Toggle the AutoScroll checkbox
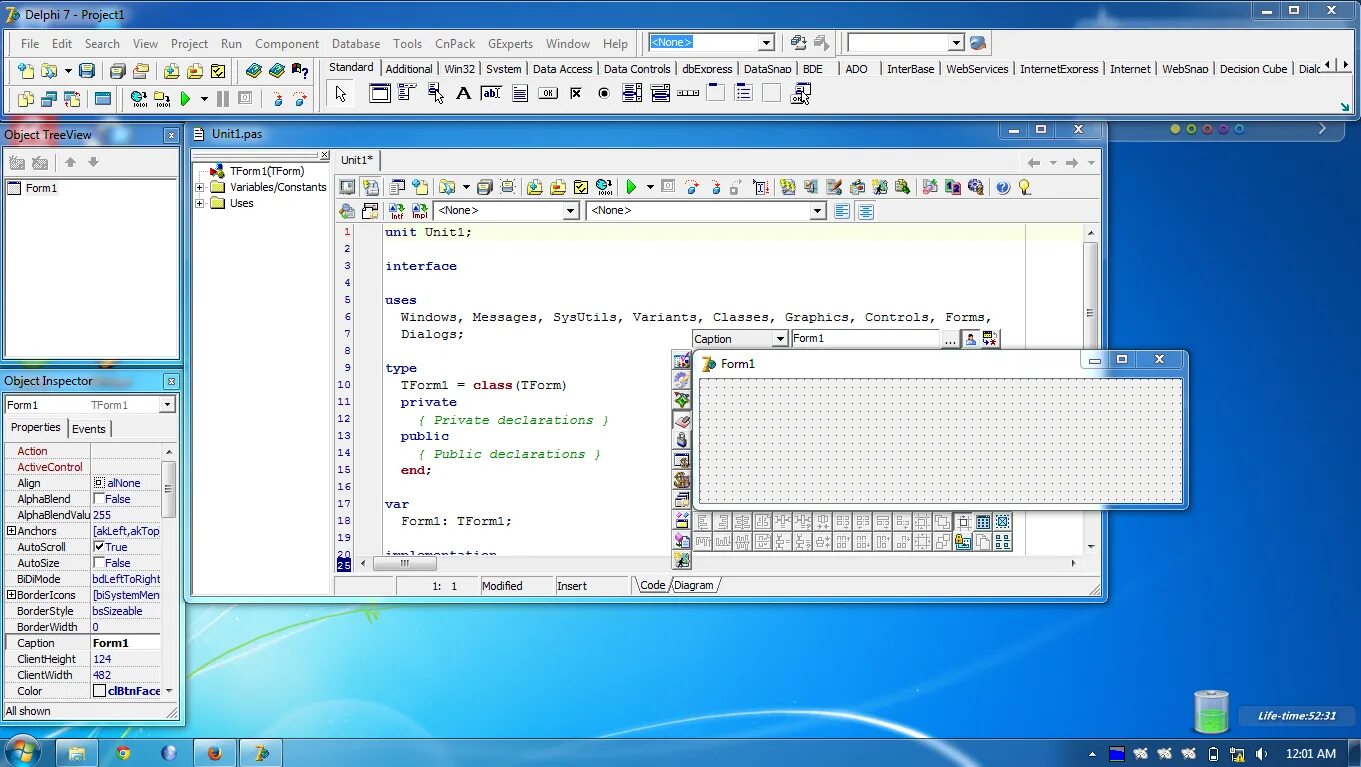Image resolution: width=1361 pixels, height=767 pixels. (99, 547)
